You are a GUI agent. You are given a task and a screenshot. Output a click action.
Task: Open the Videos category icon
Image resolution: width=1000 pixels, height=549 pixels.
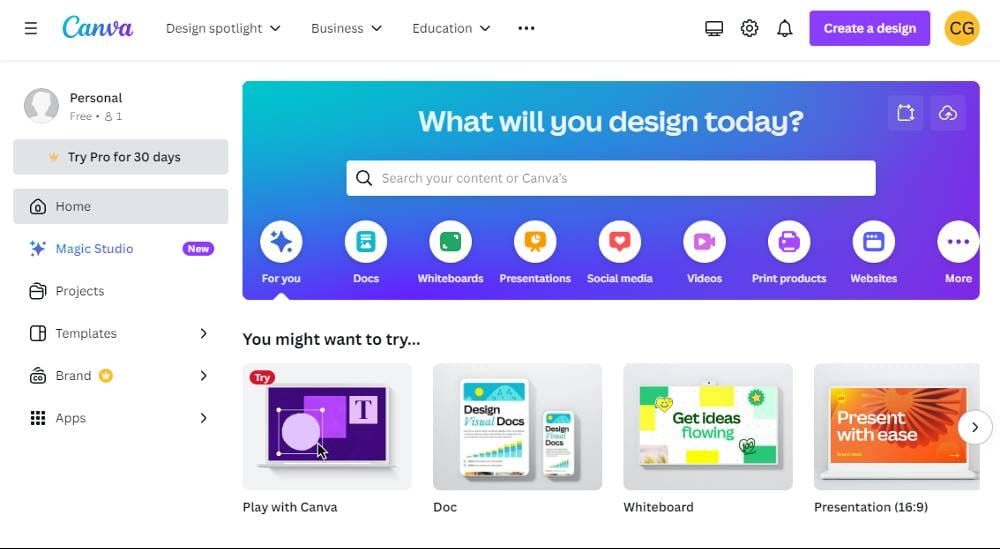704,242
